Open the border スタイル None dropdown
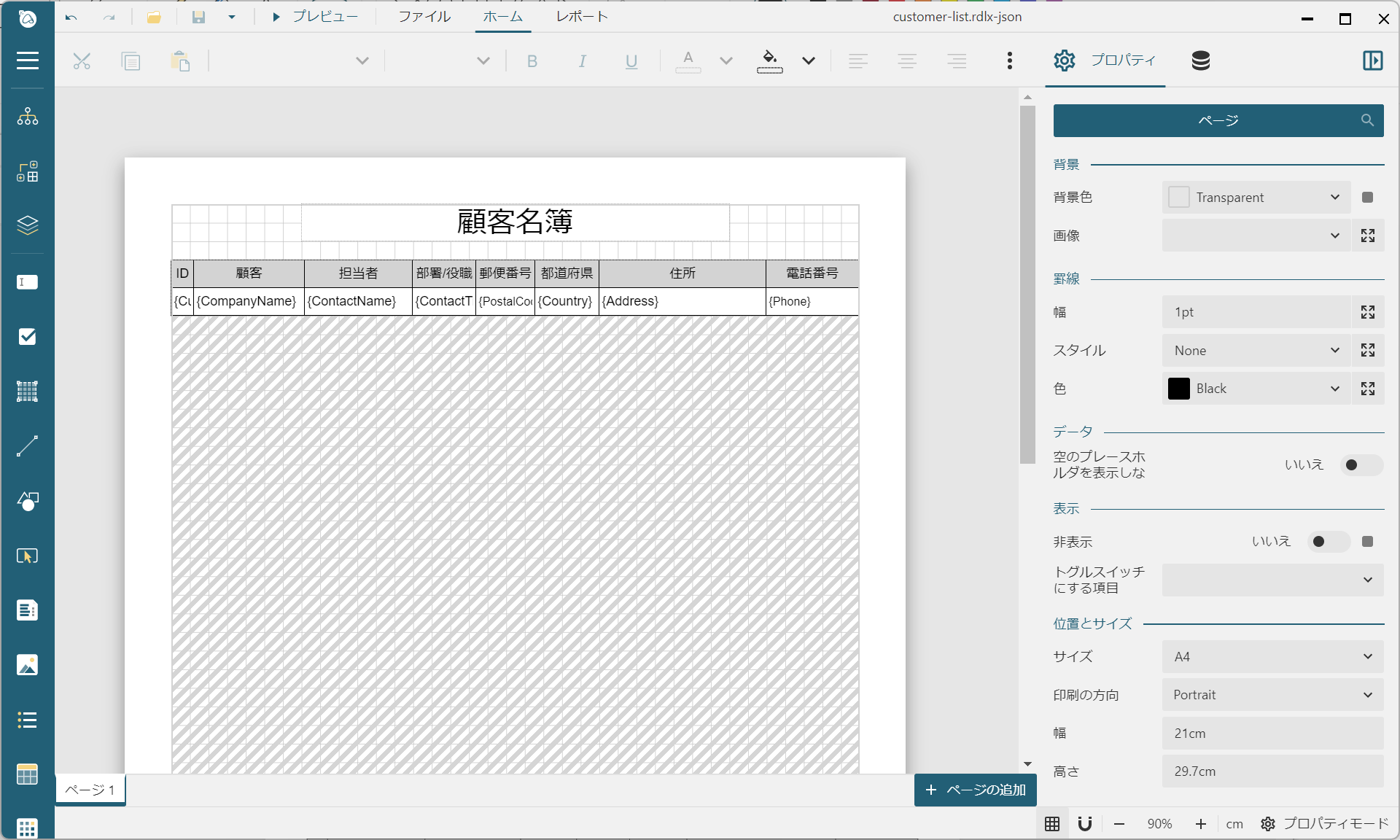 [x=1256, y=351]
